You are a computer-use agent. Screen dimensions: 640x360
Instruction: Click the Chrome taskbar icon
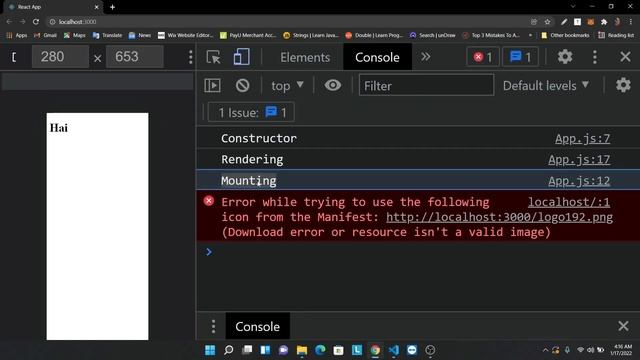[x=375, y=350]
